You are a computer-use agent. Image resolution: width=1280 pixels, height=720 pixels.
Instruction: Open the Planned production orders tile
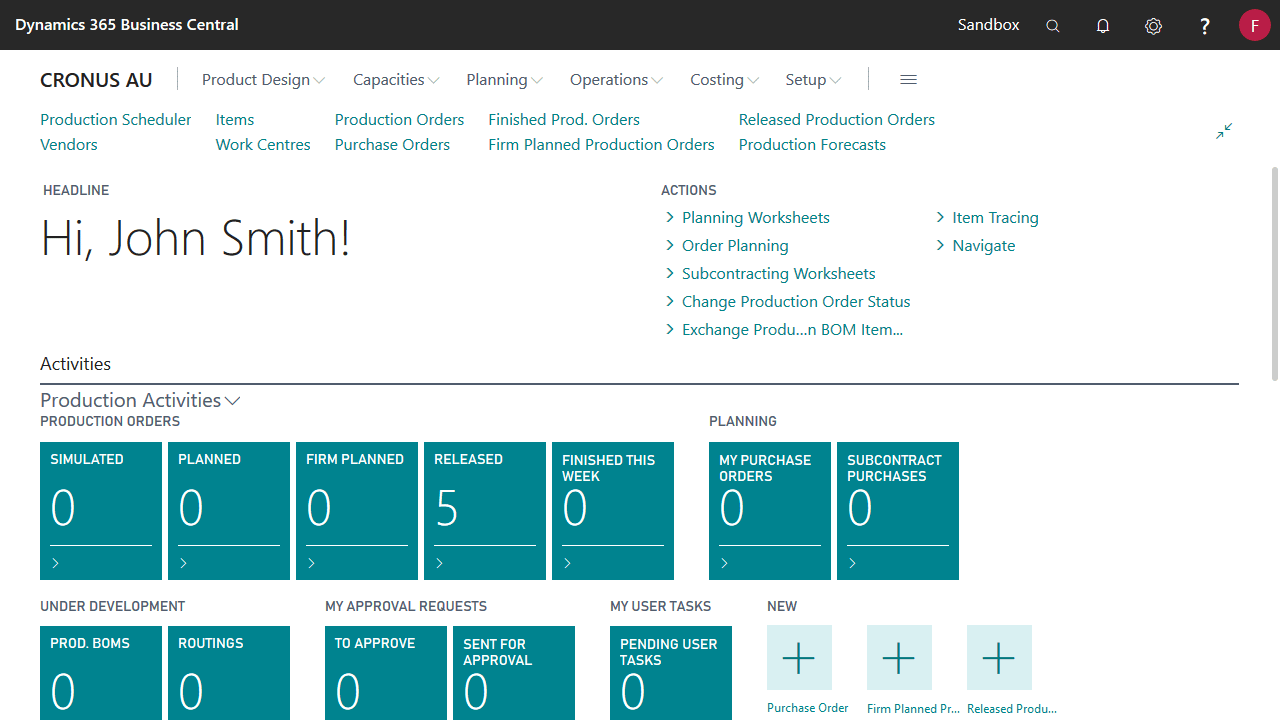[x=229, y=511]
